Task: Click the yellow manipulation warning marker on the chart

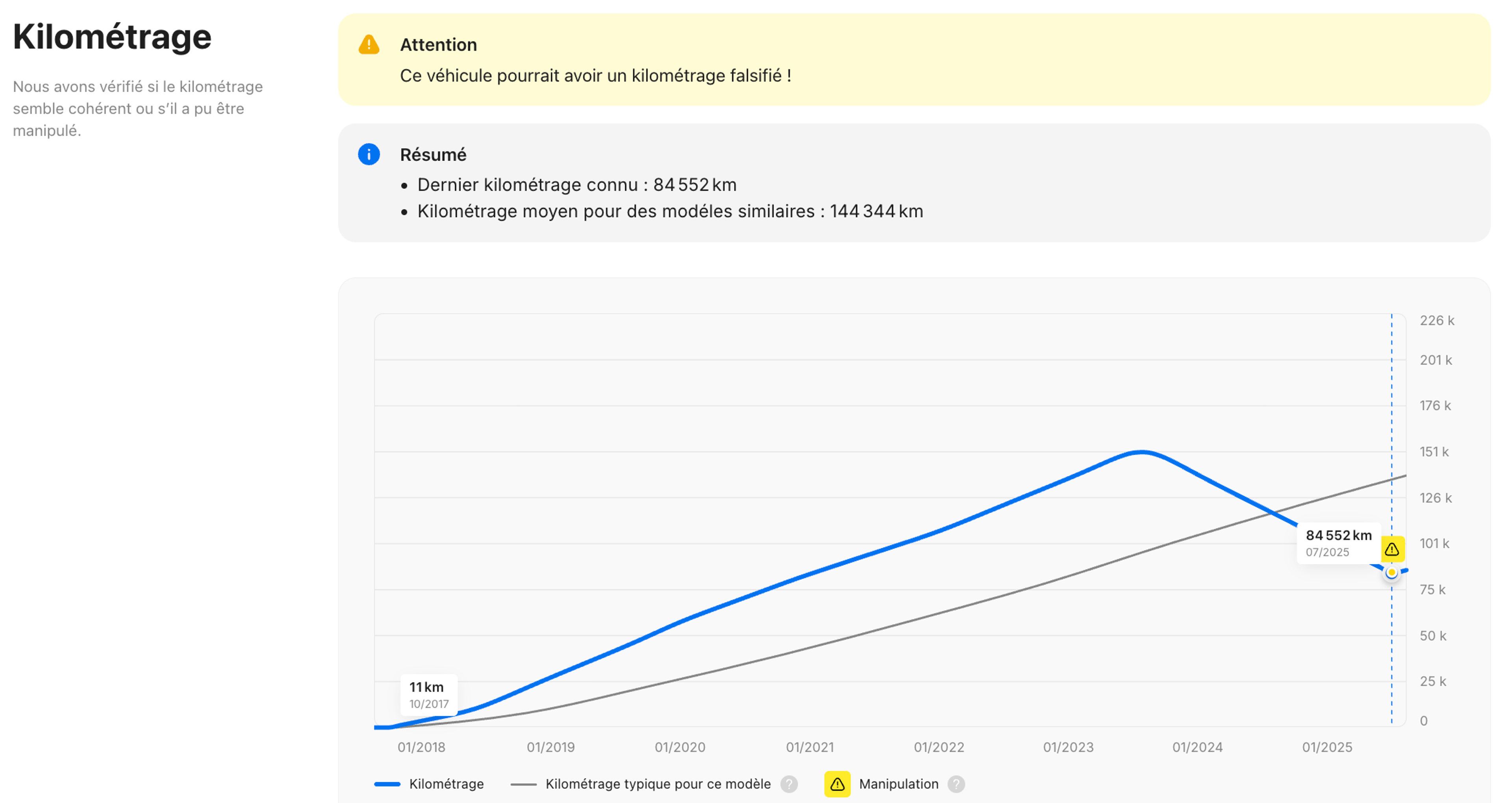Action: pos(1392,549)
